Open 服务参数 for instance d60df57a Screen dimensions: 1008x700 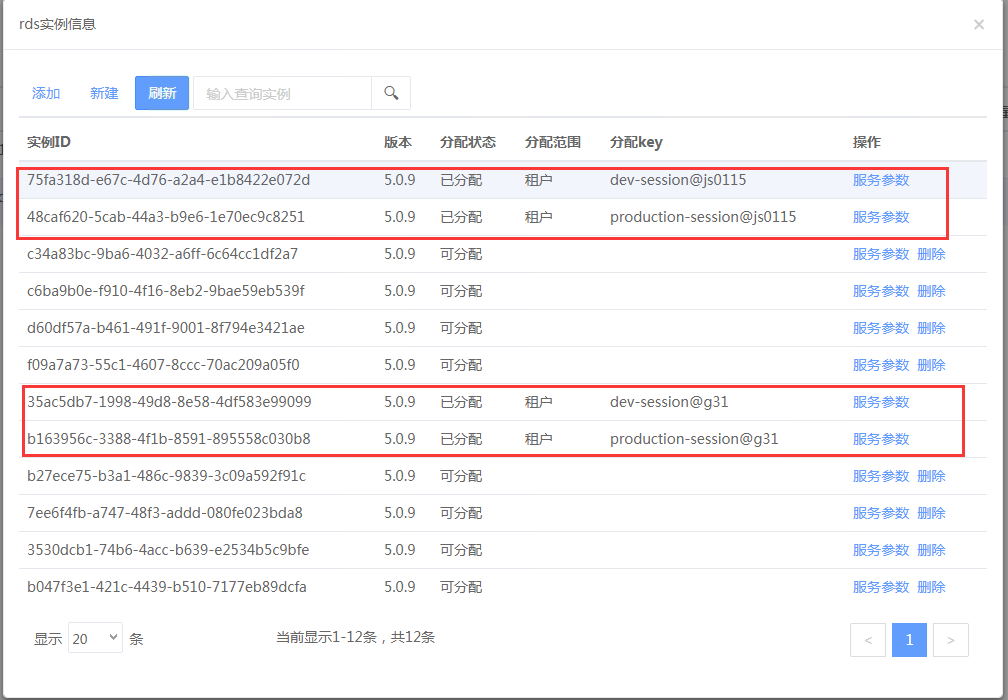pos(881,328)
